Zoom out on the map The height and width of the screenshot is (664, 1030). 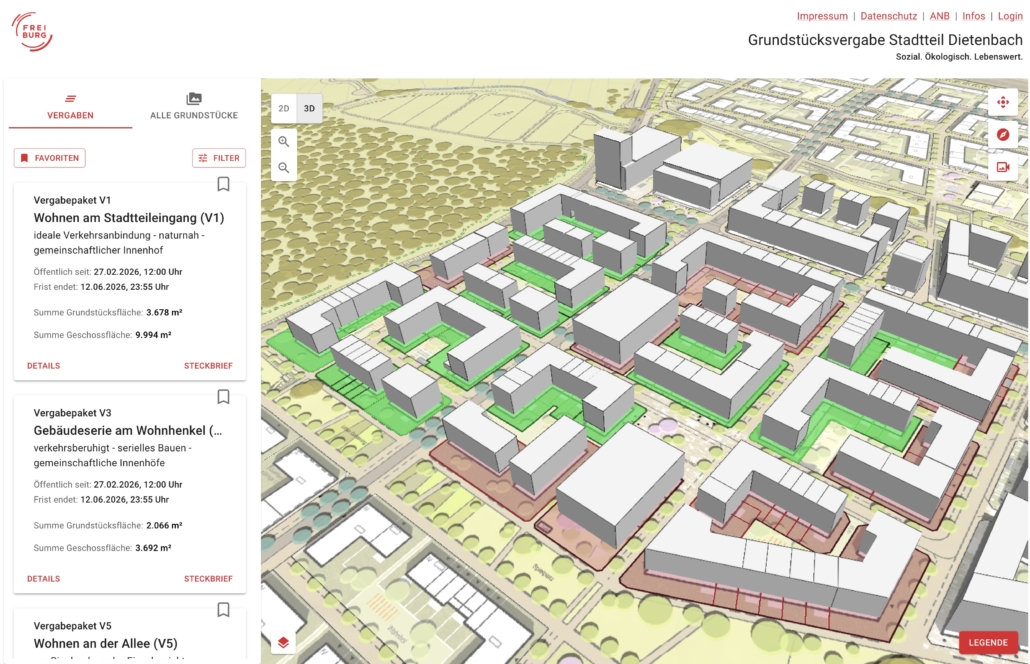tap(284, 168)
